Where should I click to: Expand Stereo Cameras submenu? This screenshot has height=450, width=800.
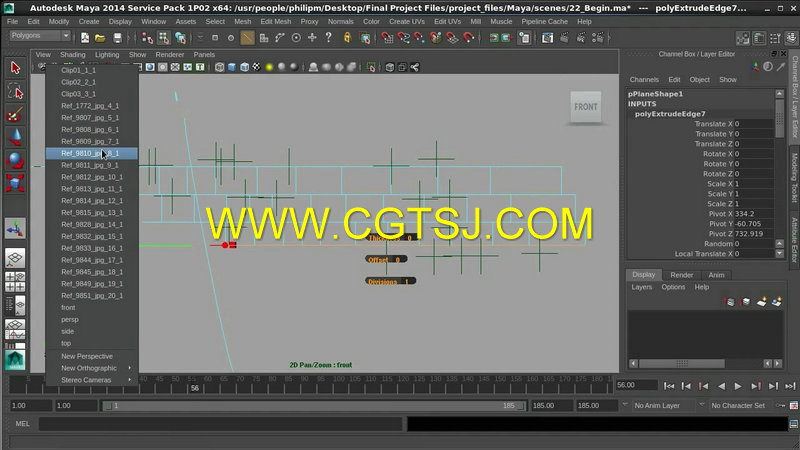92,380
